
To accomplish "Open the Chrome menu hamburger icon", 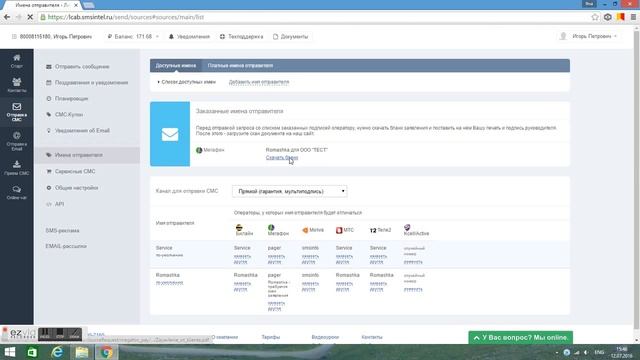I will click(633, 17).
